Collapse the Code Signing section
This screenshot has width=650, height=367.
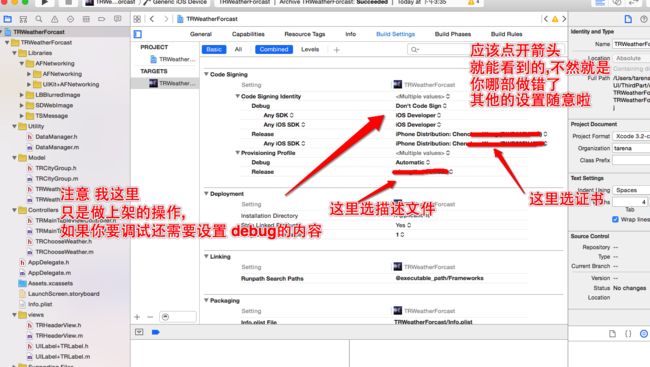[x=206, y=74]
